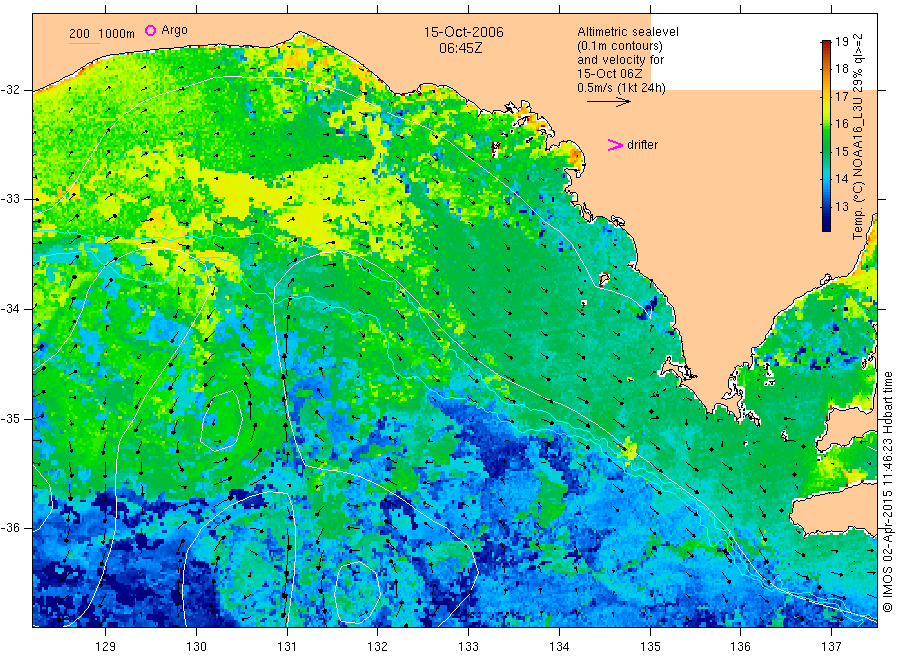Click the color bar value 17
The image size is (900, 660).
click(x=841, y=96)
